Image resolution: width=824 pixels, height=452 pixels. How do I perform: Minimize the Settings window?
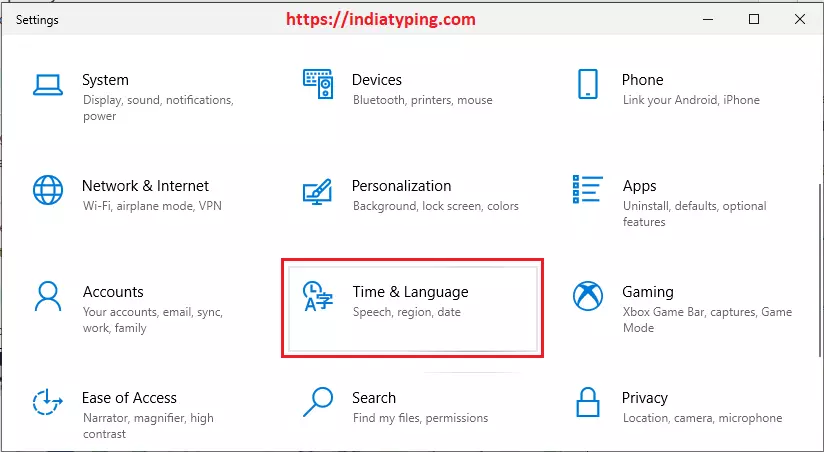pos(708,19)
